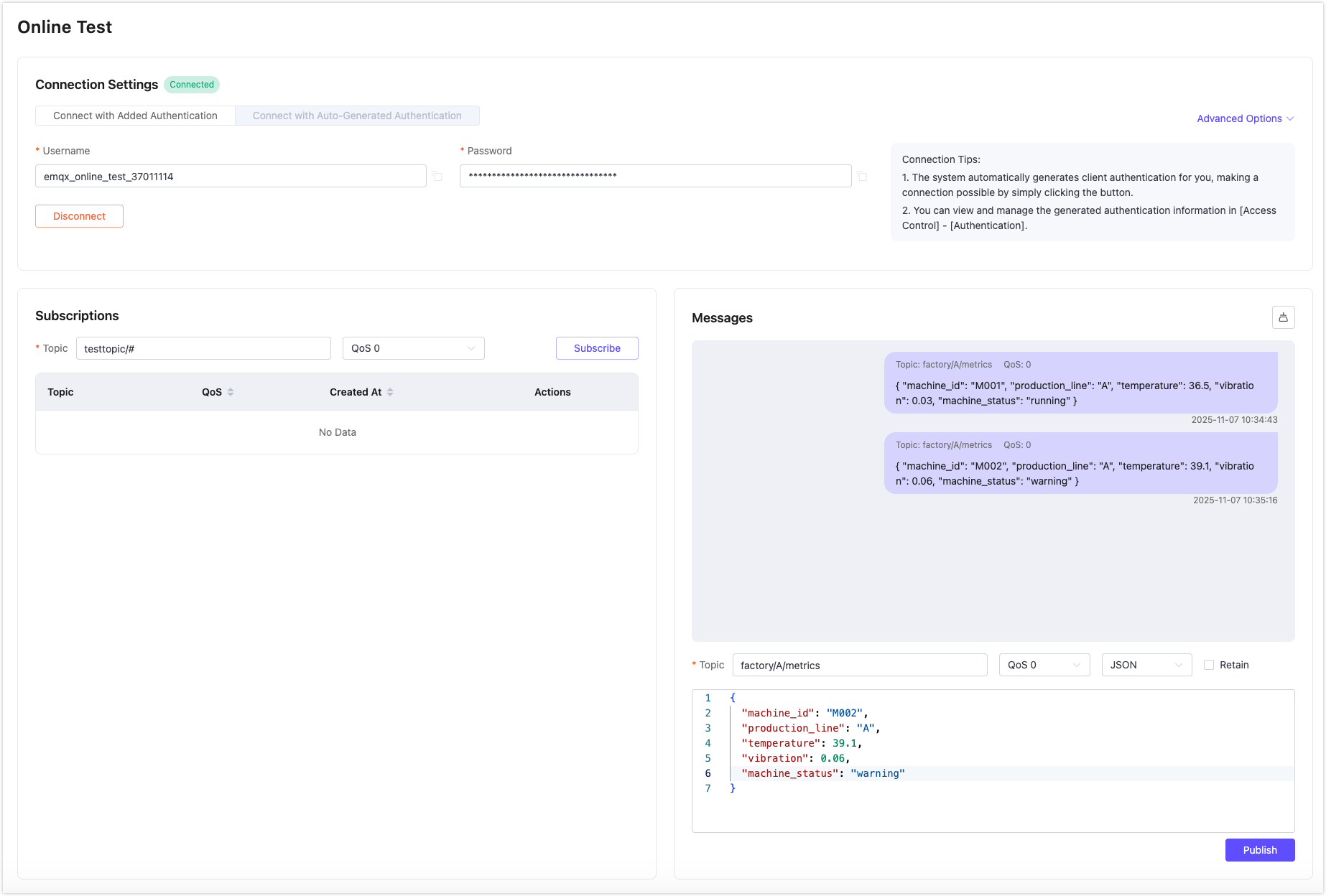Viewport: 1326px width, 896px height.
Task: Expand the Advanced Options section
Action: pyautogui.click(x=1245, y=118)
